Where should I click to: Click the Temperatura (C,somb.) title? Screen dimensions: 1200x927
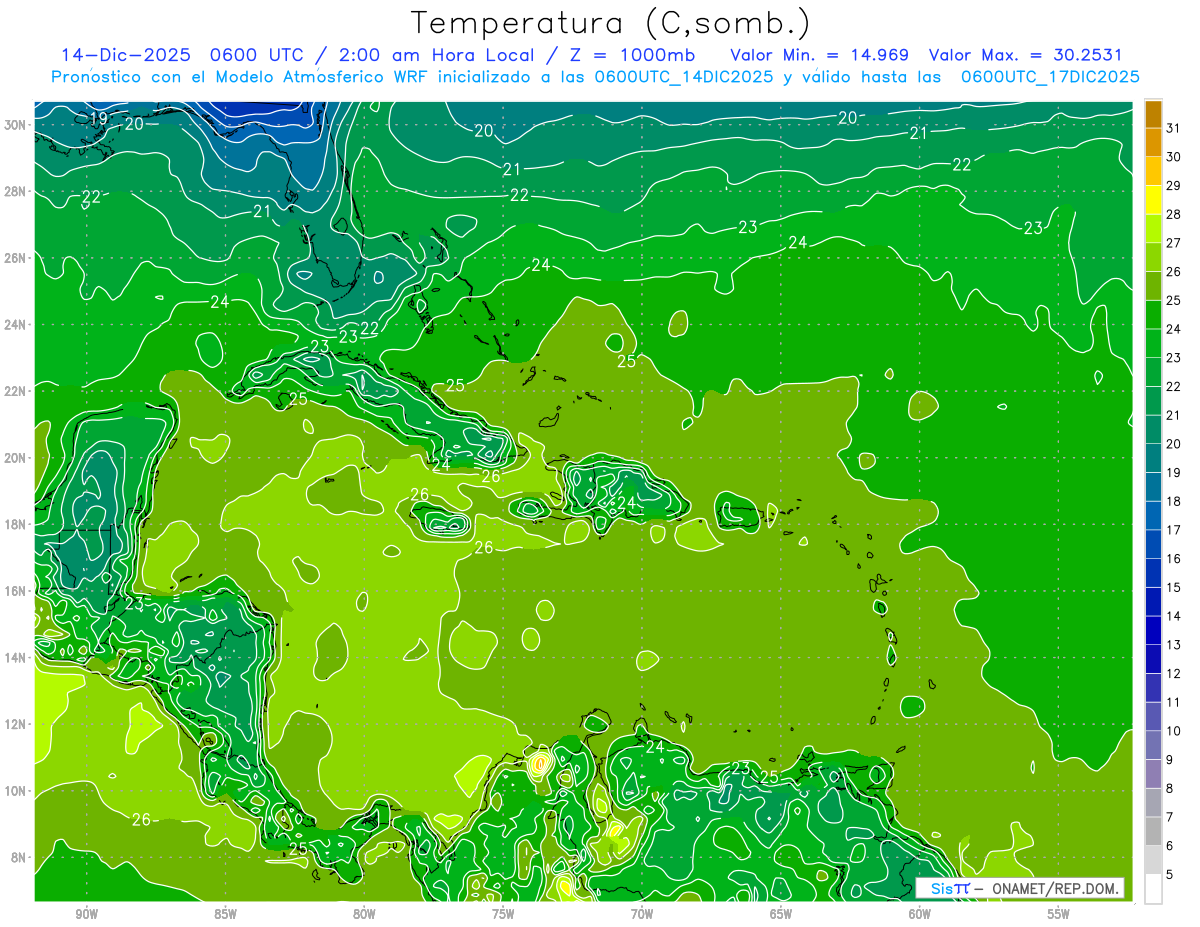pos(610,24)
